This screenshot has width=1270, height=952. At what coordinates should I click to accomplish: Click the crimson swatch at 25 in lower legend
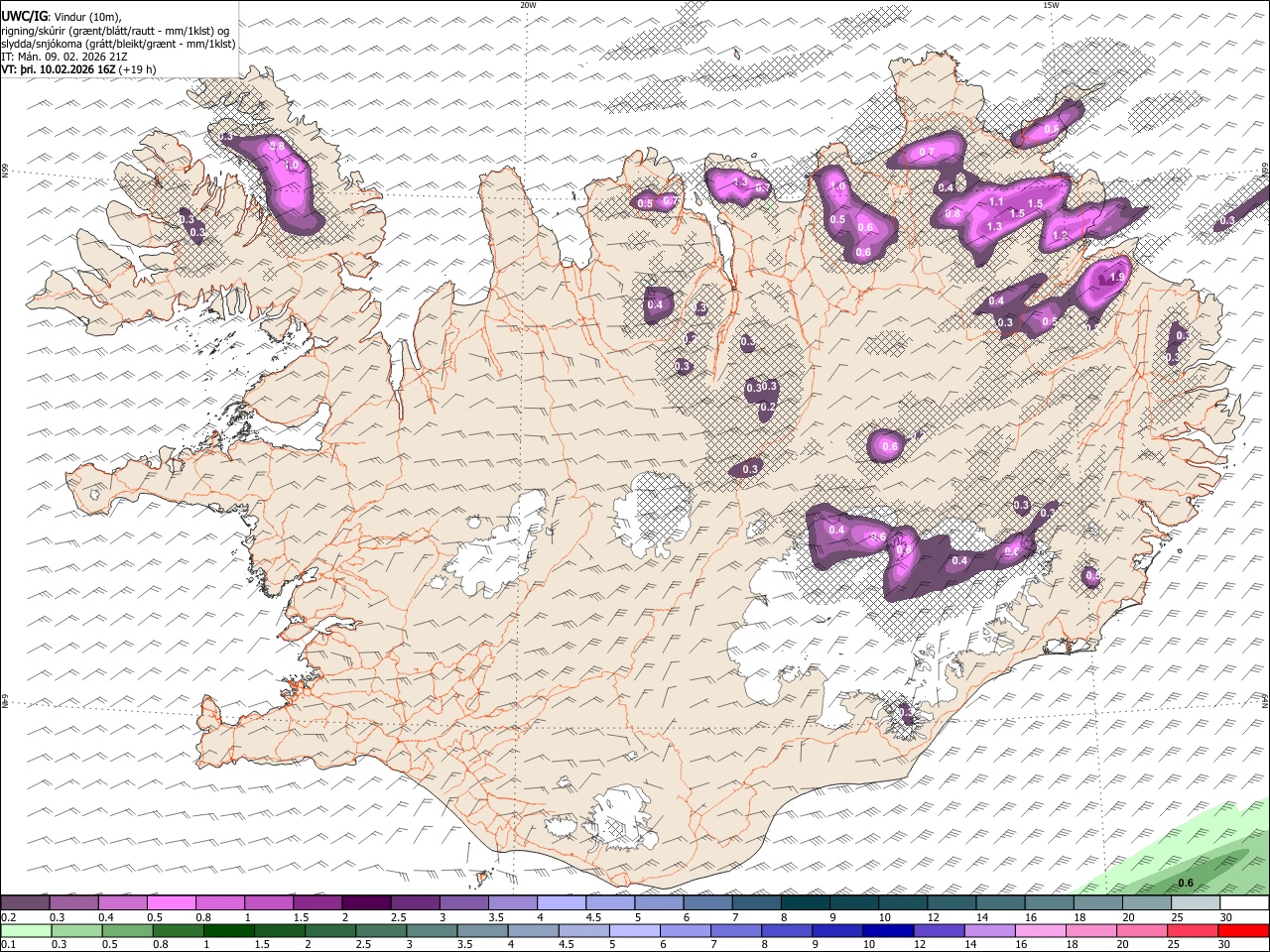pos(1193,931)
